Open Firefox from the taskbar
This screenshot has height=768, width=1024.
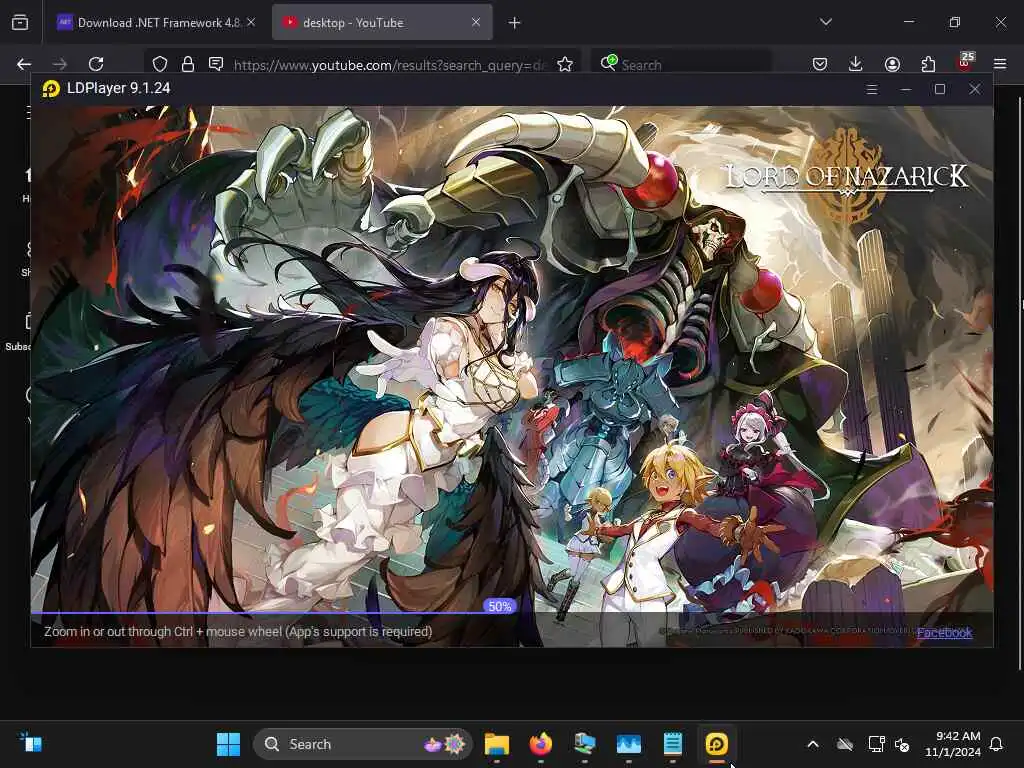click(541, 744)
